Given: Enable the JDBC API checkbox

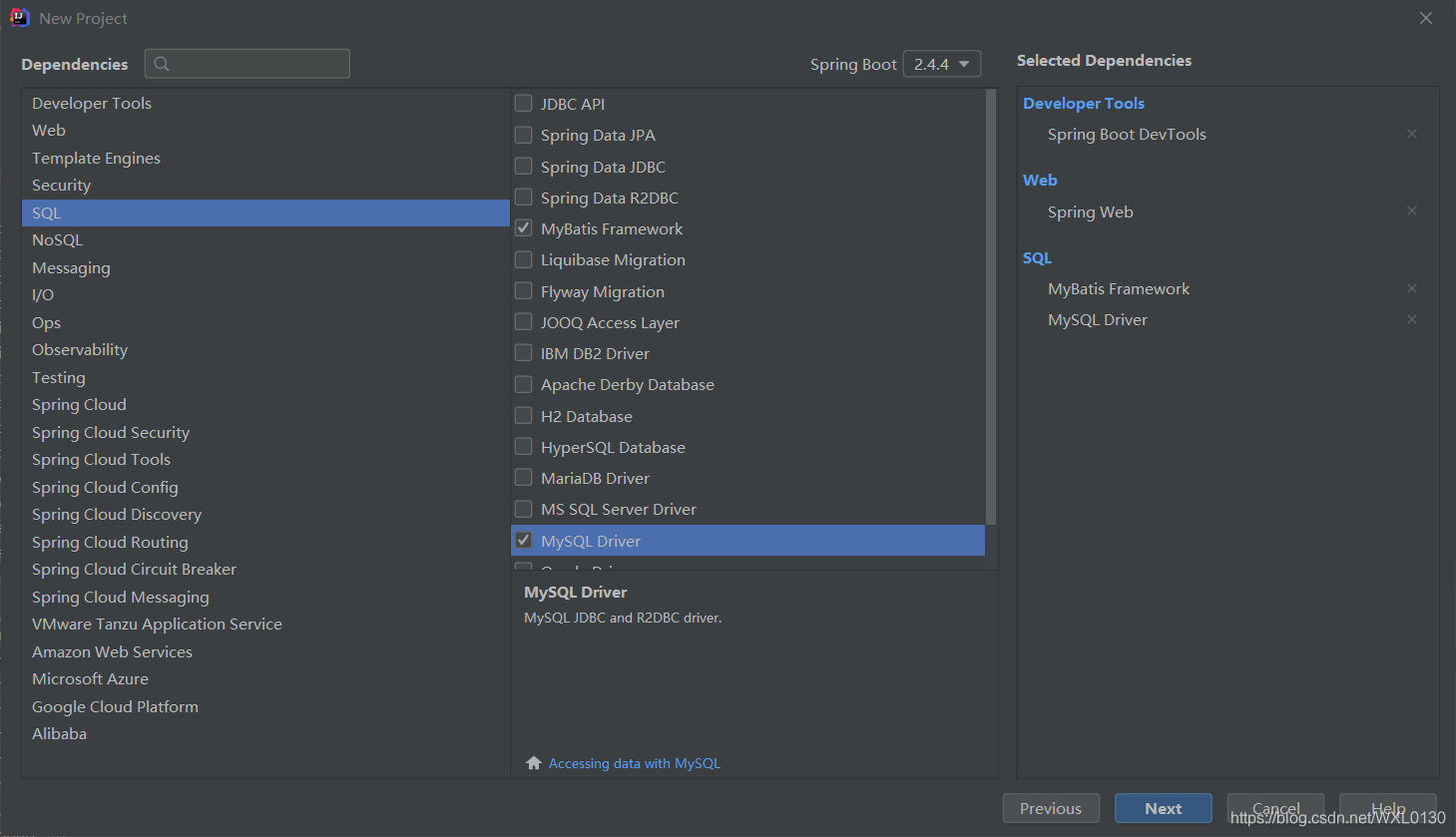Looking at the screenshot, I should 523,103.
